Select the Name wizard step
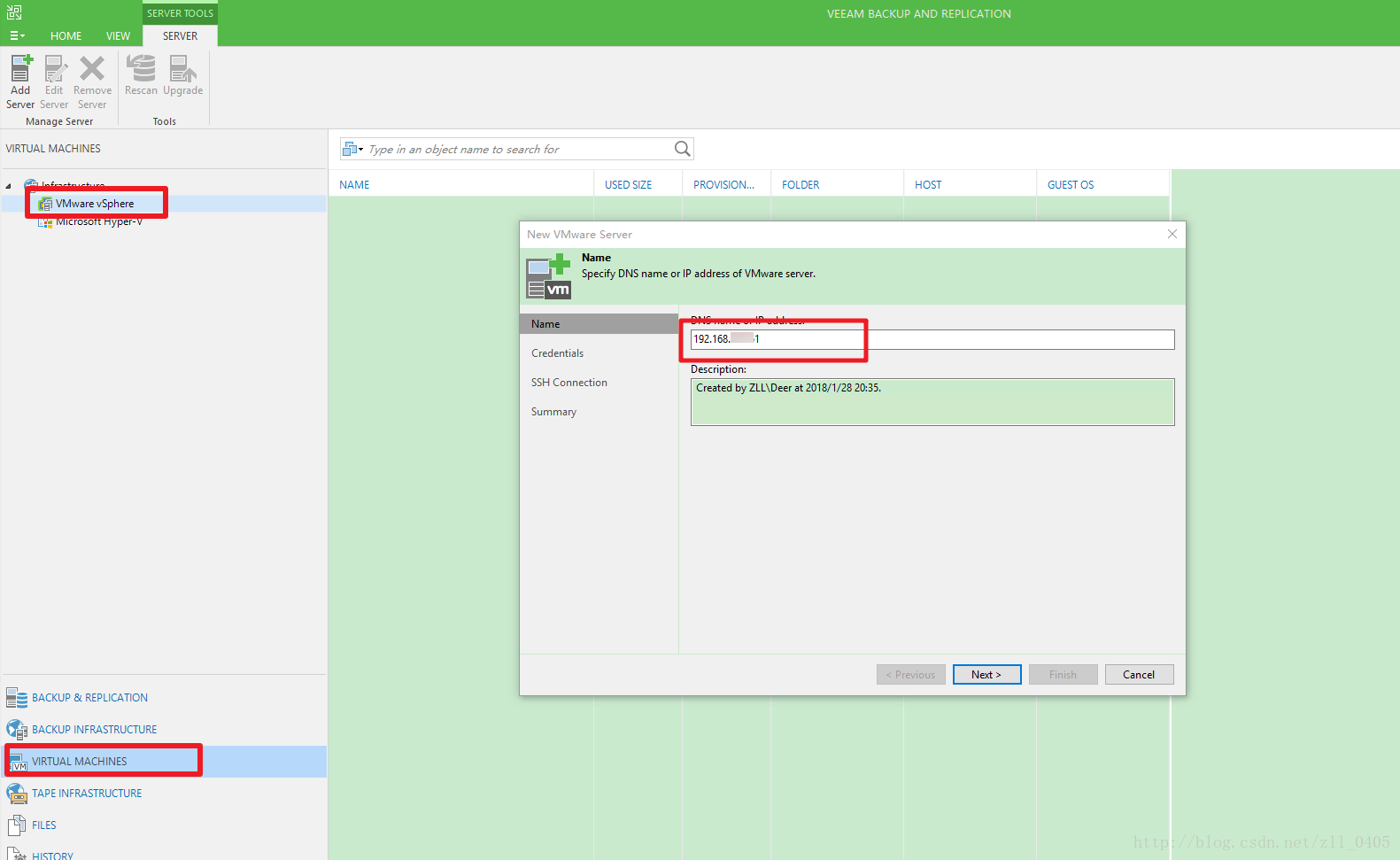 pos(599,323)
